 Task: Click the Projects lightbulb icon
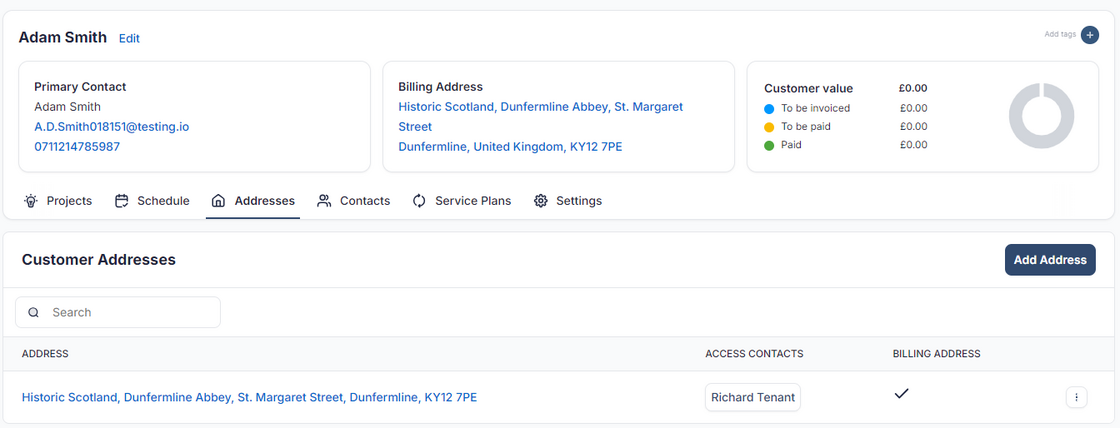pyautogui.click(x=31, y=201)
